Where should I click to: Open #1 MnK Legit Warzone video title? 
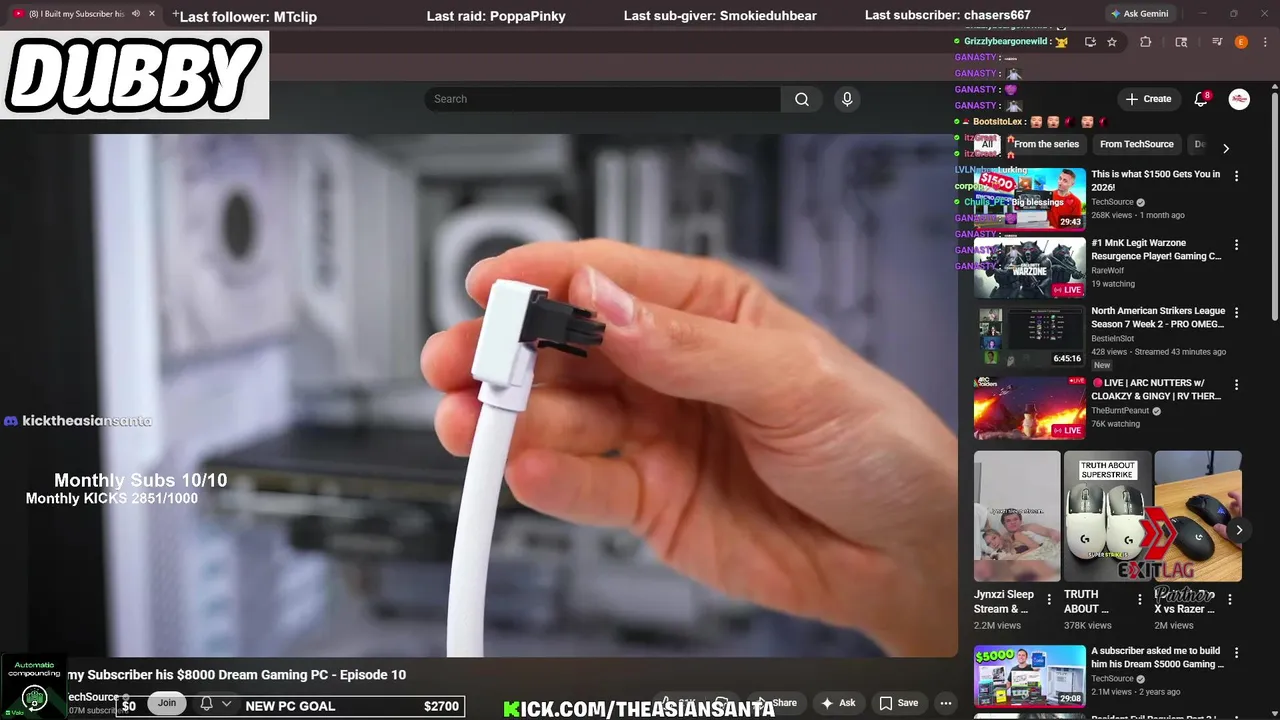point(1156,249)
